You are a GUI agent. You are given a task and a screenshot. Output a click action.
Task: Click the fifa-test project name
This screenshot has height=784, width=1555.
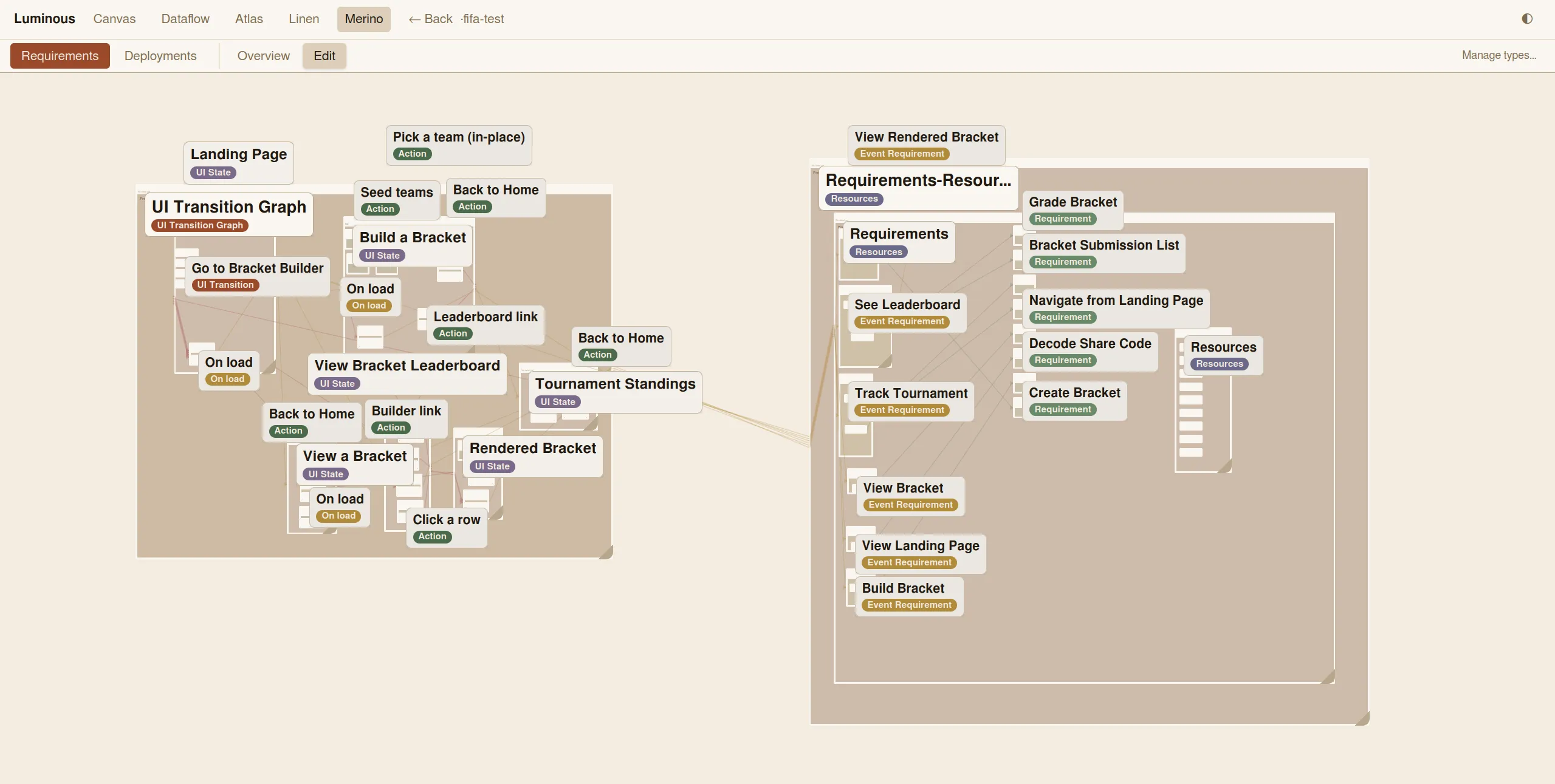coord(483,19)
